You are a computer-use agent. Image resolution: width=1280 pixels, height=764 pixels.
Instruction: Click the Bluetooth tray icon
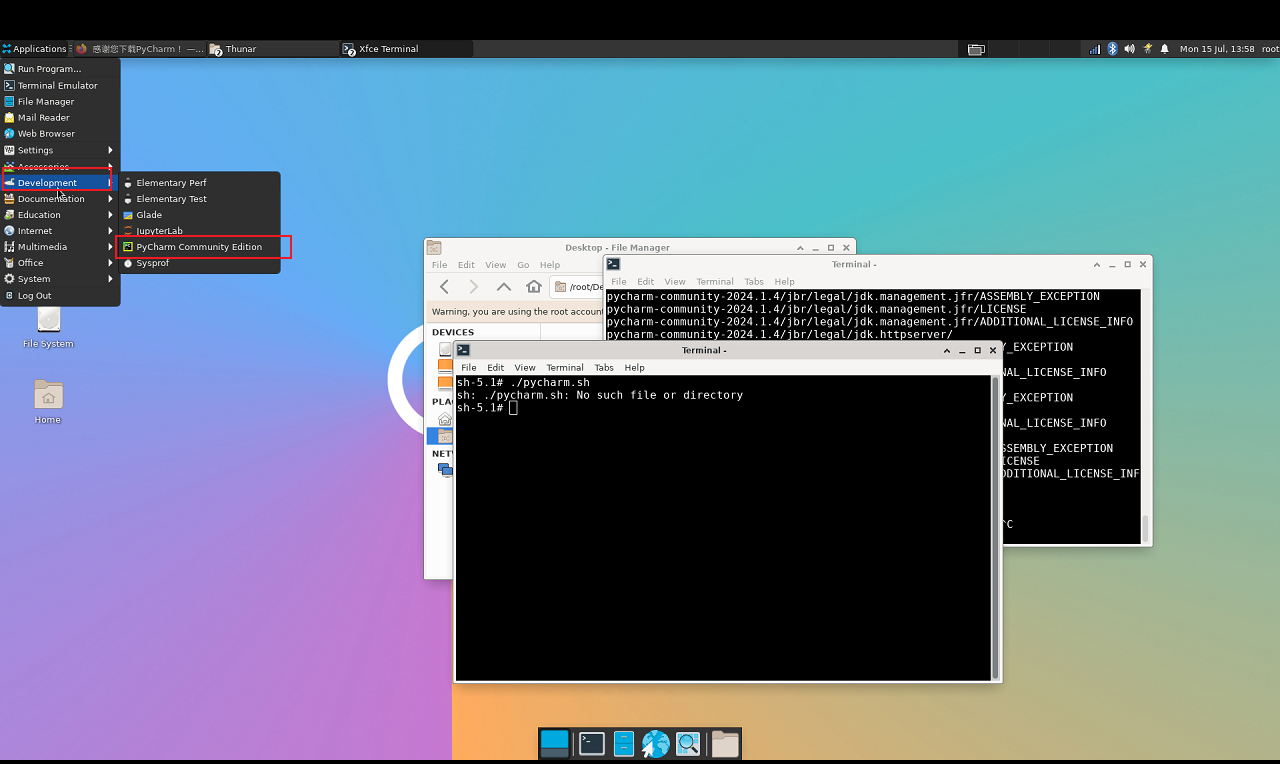tap(1112, 49)
